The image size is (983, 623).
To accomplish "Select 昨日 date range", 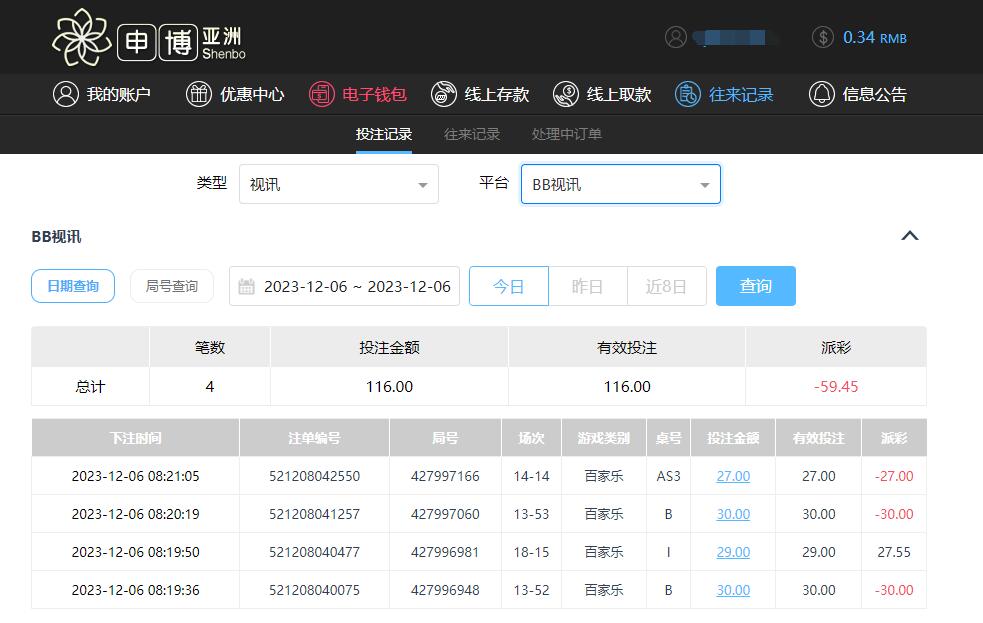I will 587,286.
